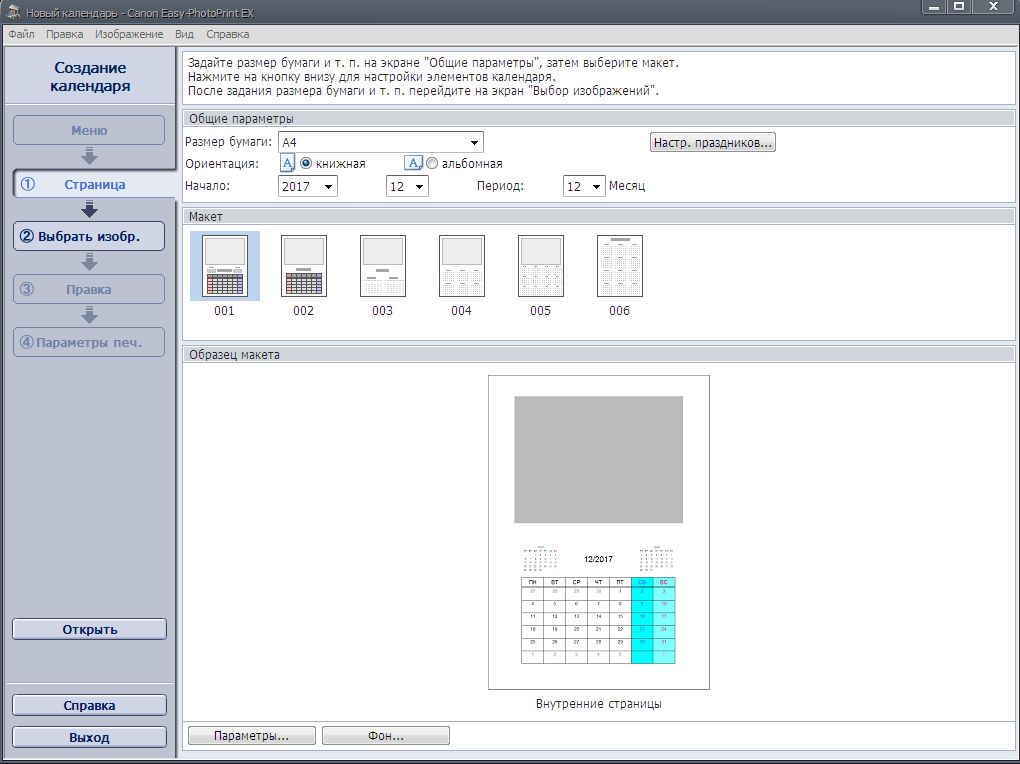Click the landscape orientation page icon
Viewport: 1020px width, 764px height.
pyautogui.click(x=413, y=163)
